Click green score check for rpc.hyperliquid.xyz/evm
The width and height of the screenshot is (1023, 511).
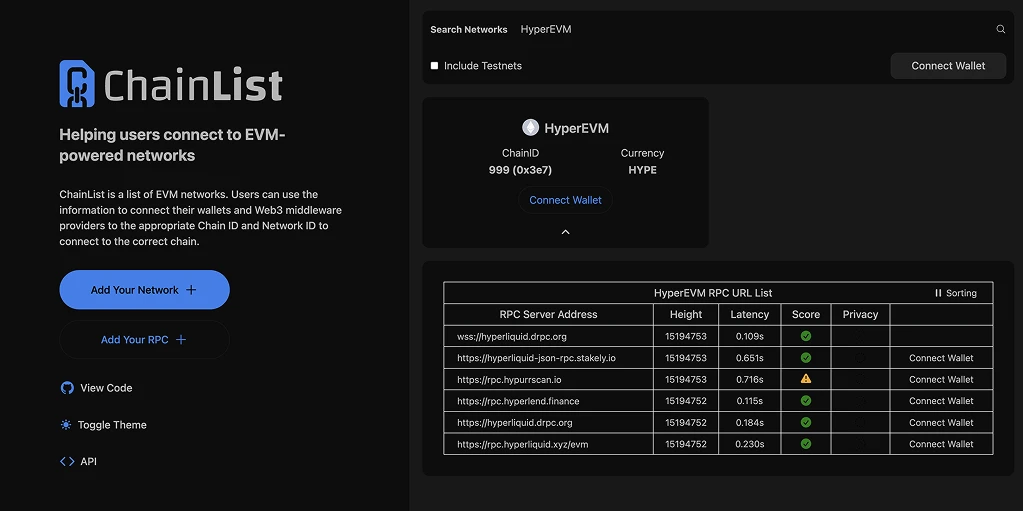pyautogui.click(x=806, y=444)
